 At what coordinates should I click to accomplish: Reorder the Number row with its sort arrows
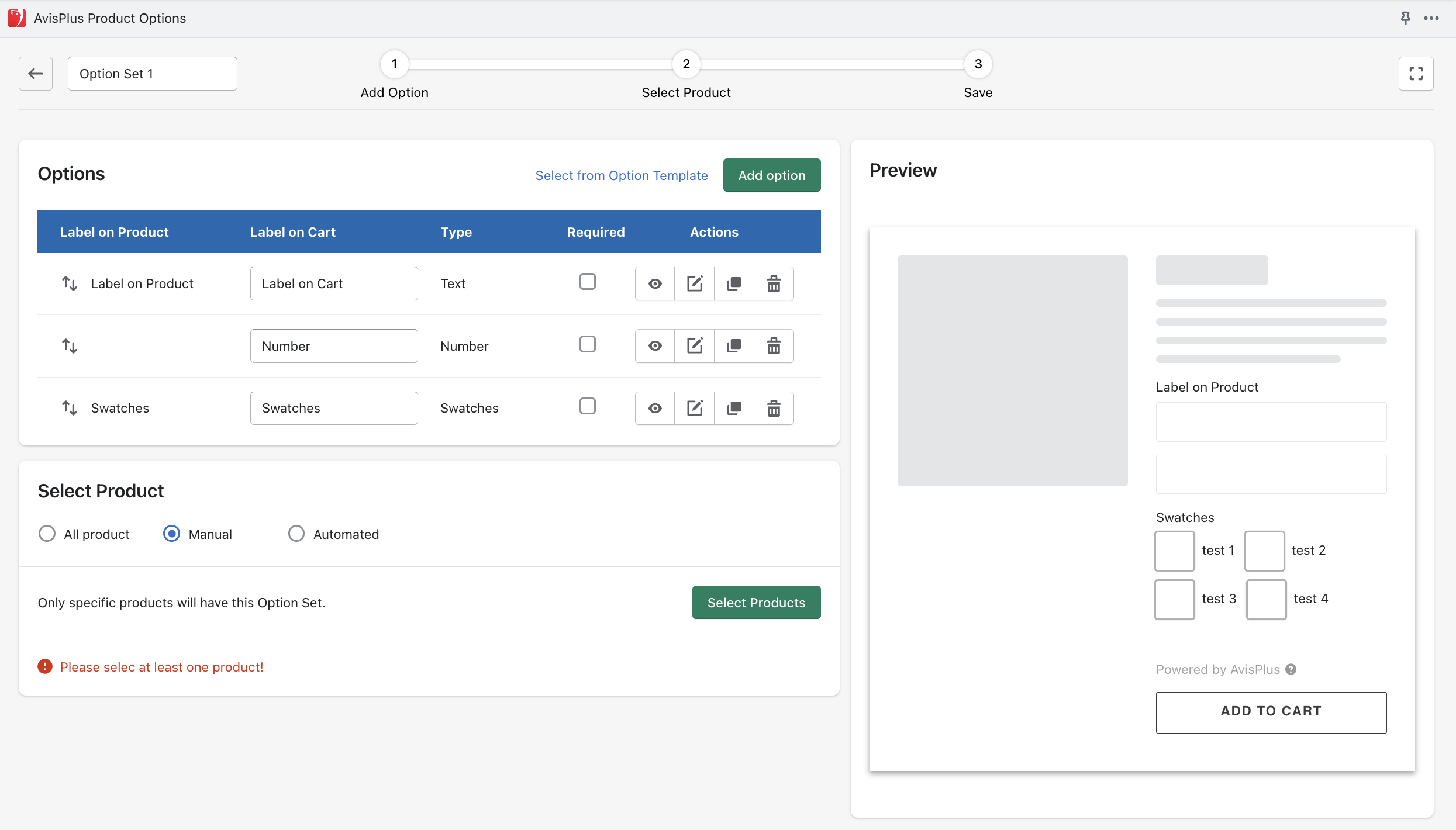tap(70, 346)
